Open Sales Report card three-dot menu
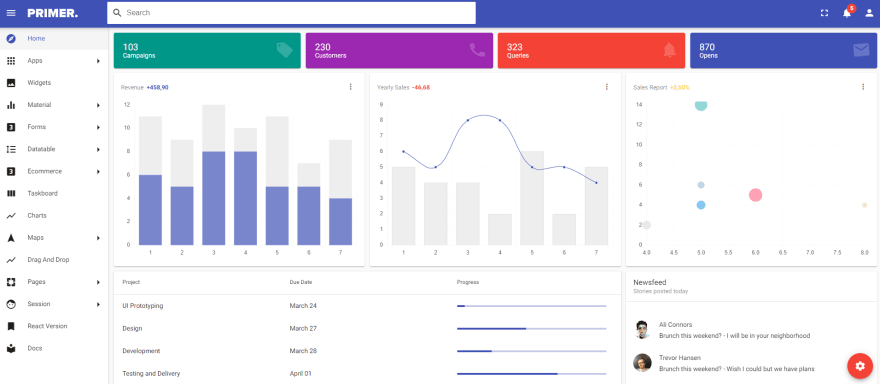880x384 pixels. [863, 87]
